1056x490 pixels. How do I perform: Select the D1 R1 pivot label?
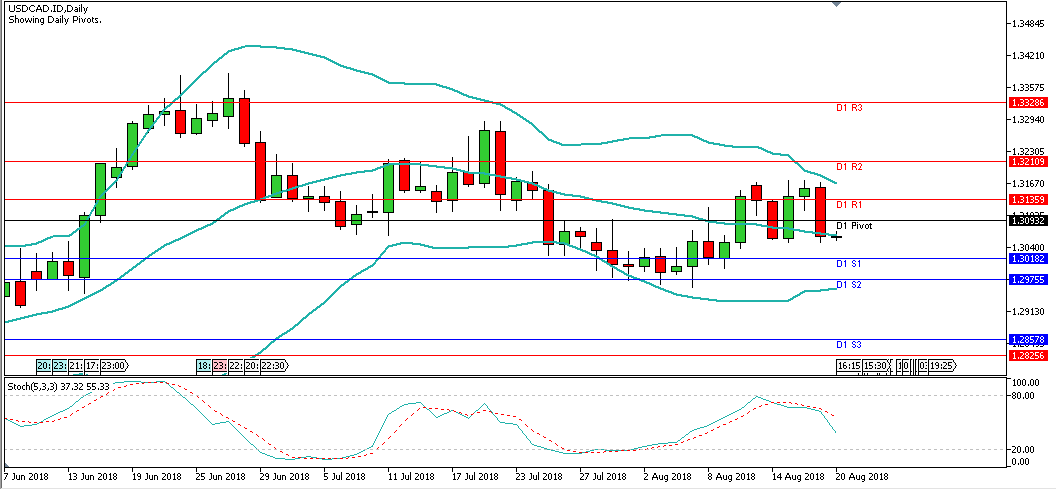(x=849, y=204)
